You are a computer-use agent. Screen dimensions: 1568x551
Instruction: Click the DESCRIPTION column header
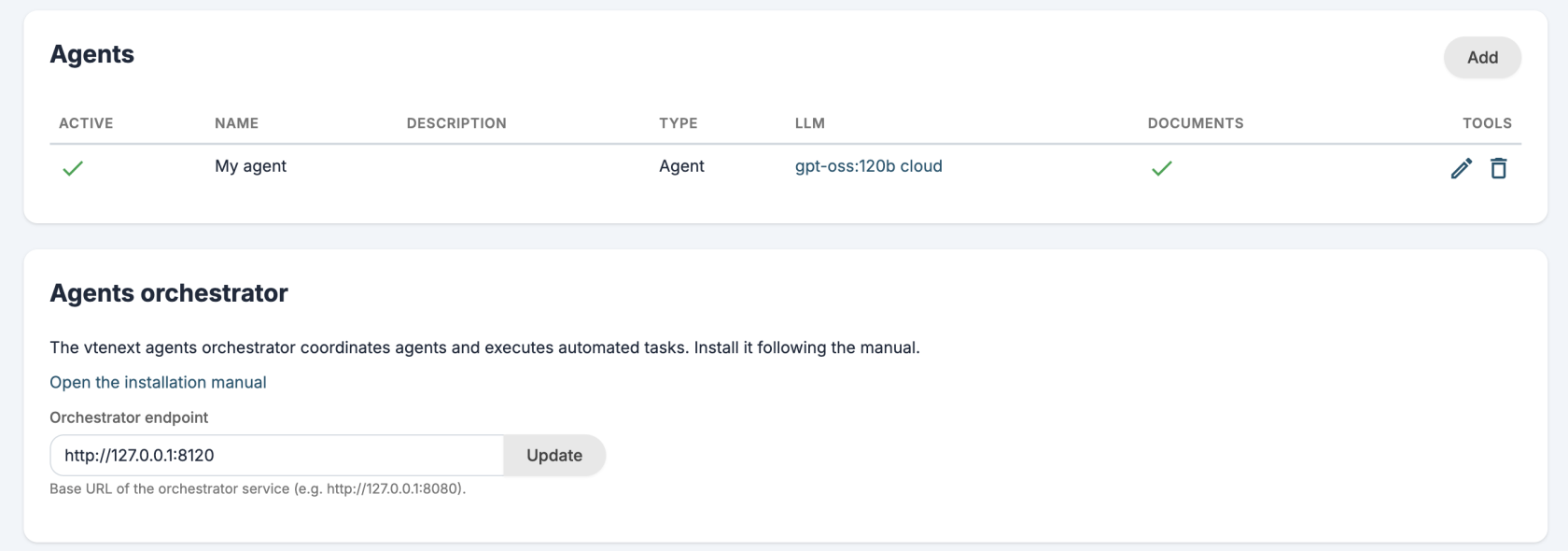coord(456,123)
